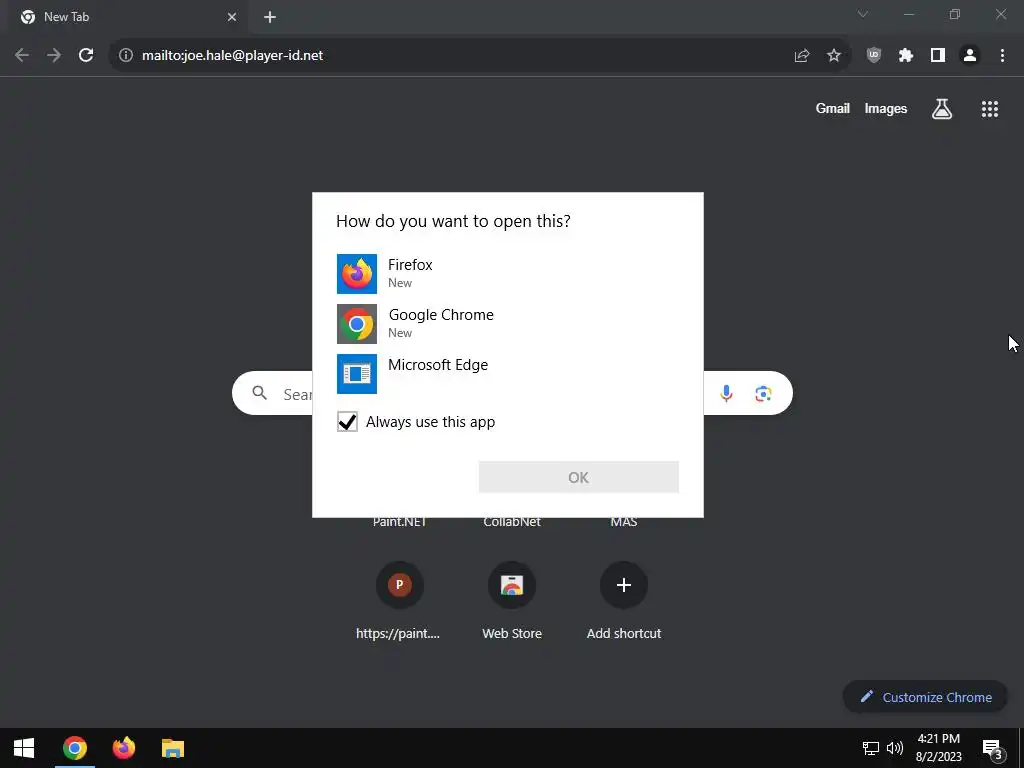Open the Windows Start menu

click(24, 748)
